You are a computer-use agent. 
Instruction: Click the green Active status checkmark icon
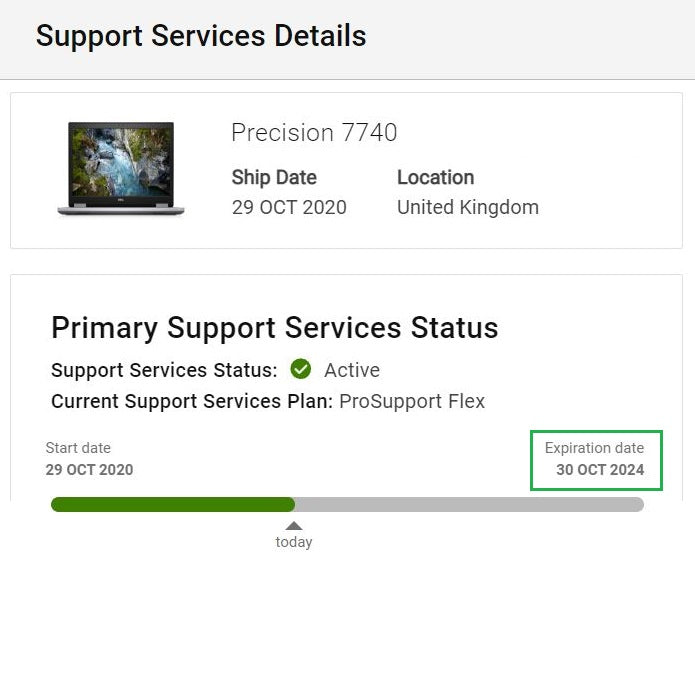(301, 369)
